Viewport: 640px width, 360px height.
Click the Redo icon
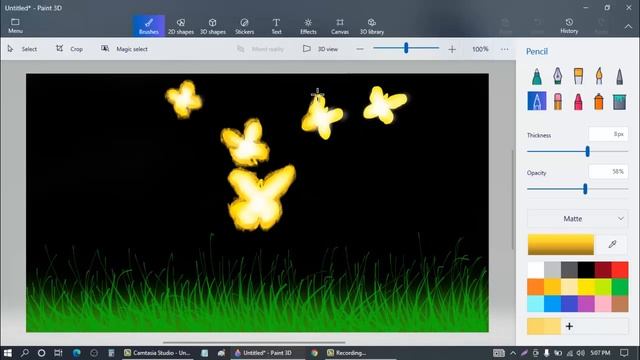pyautogui.click(x=601, y=26)
